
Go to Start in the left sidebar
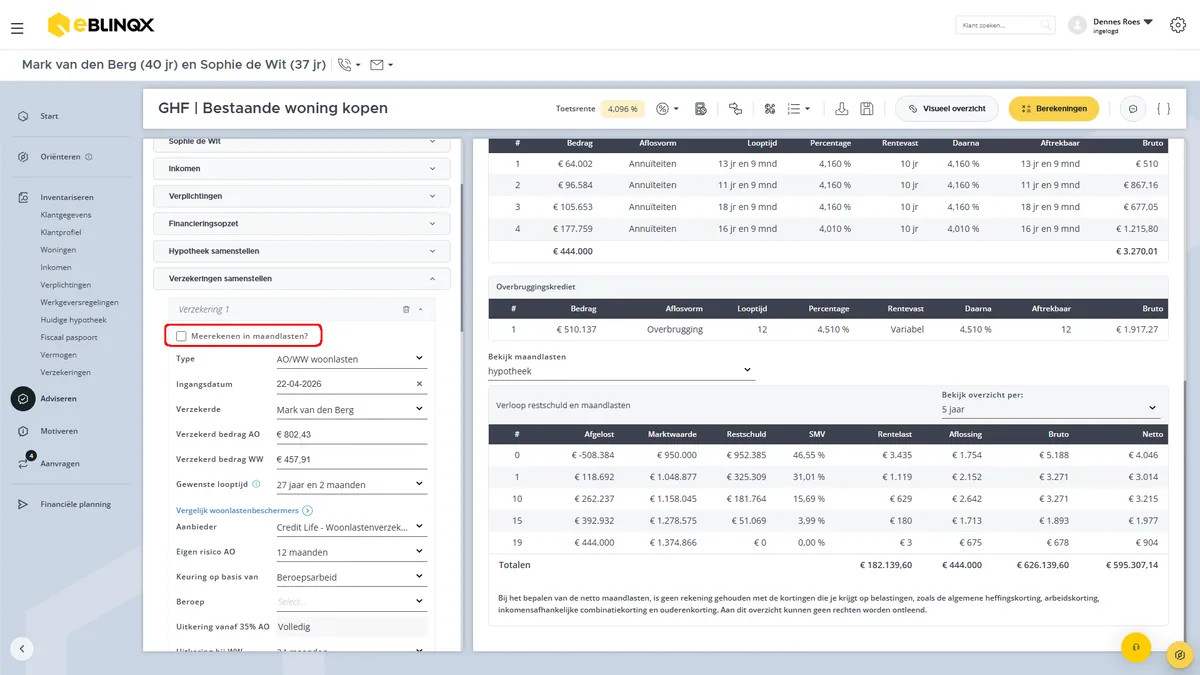point(49,116)
